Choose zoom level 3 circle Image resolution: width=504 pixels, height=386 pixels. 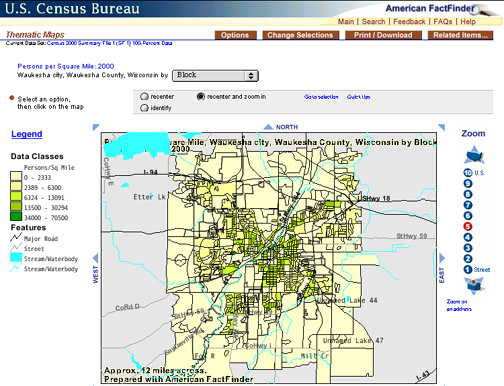click(x=468, y=248)
